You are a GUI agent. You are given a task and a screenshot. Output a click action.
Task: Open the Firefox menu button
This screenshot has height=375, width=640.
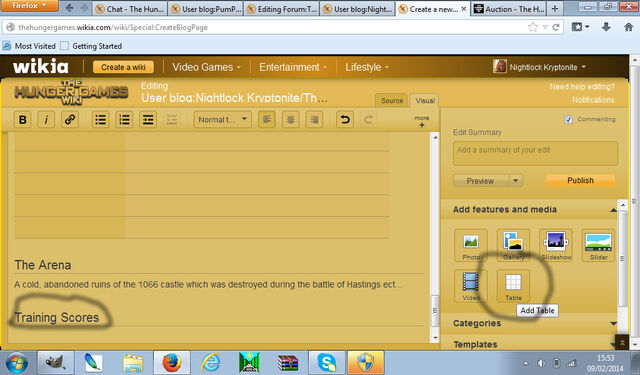coord(29,6)
